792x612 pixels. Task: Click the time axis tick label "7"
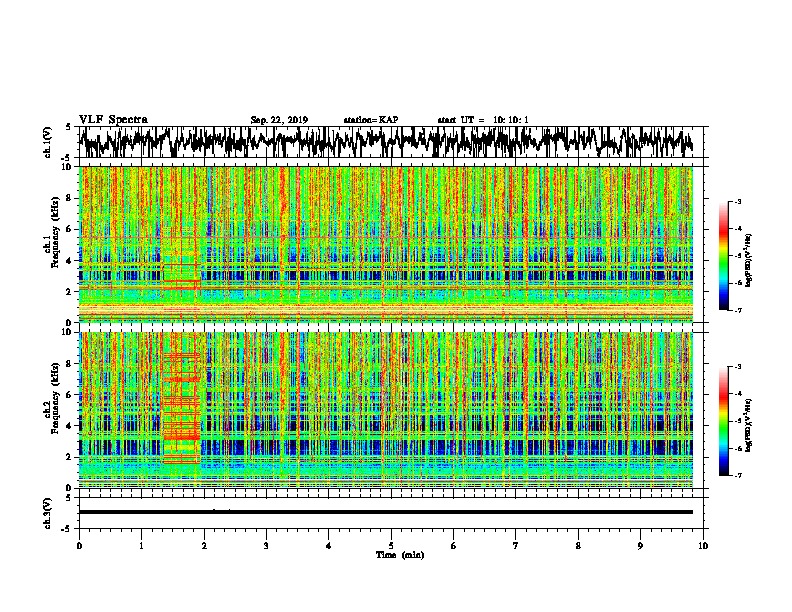pos(516,546)
